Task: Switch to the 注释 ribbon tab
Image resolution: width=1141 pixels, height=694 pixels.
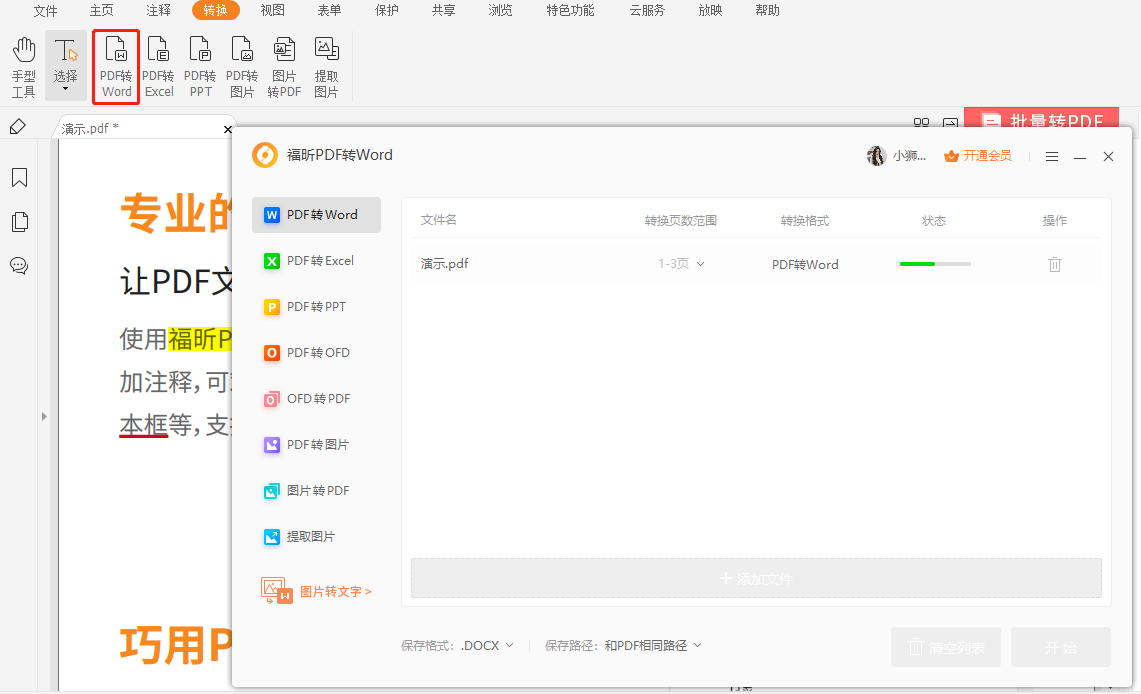Action: pyautogui.click(x=158, y=10)
